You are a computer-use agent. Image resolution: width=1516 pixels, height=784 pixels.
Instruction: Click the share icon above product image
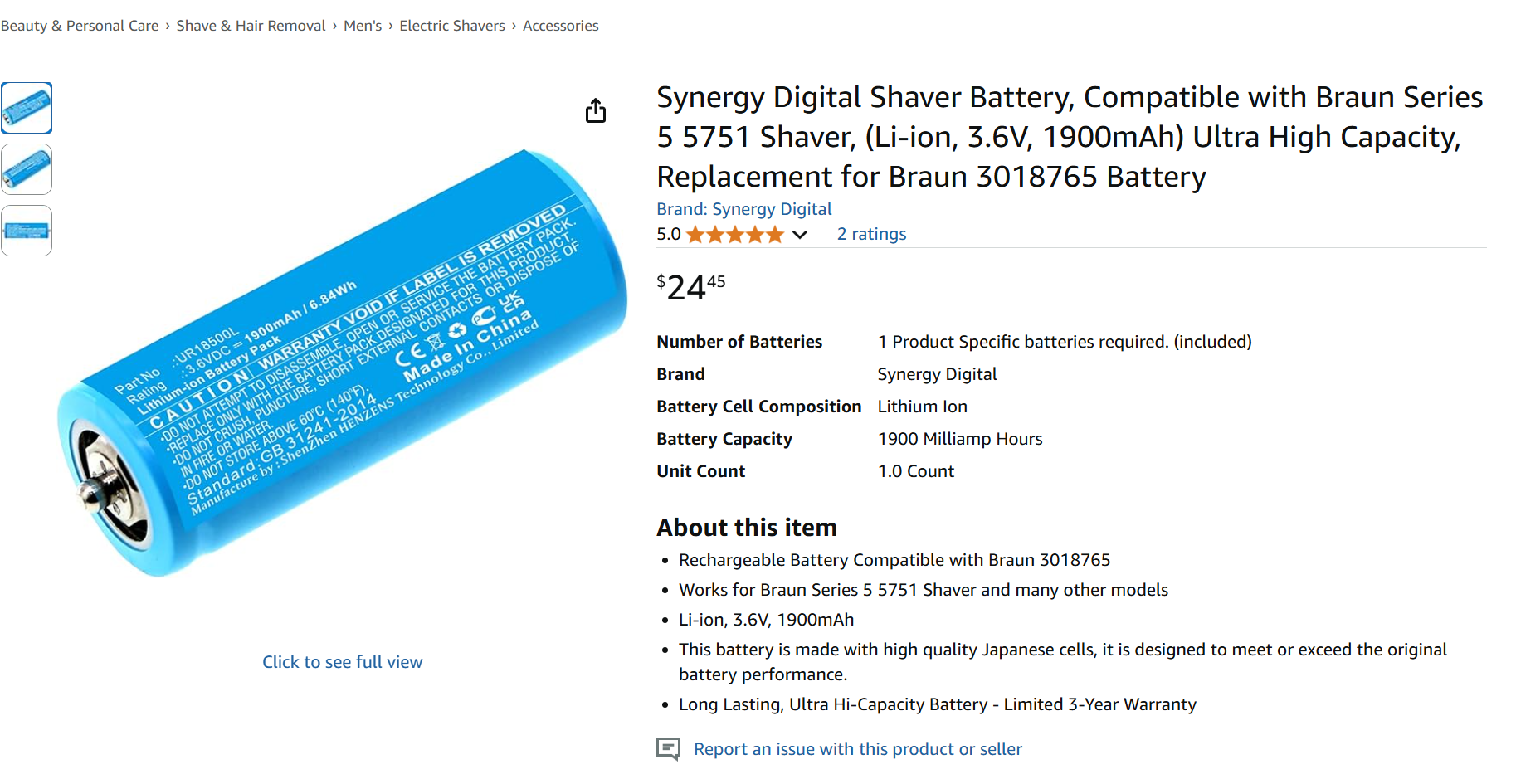click(595, 110)
